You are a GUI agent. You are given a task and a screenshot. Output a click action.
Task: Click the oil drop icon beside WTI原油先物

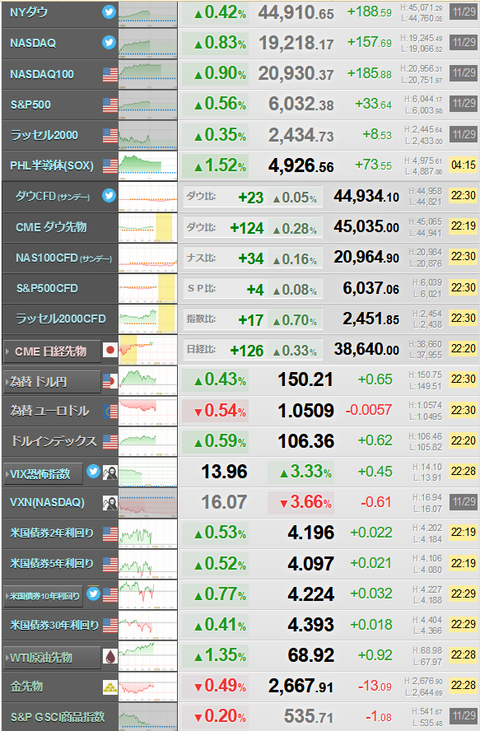(x=110, y=656)
